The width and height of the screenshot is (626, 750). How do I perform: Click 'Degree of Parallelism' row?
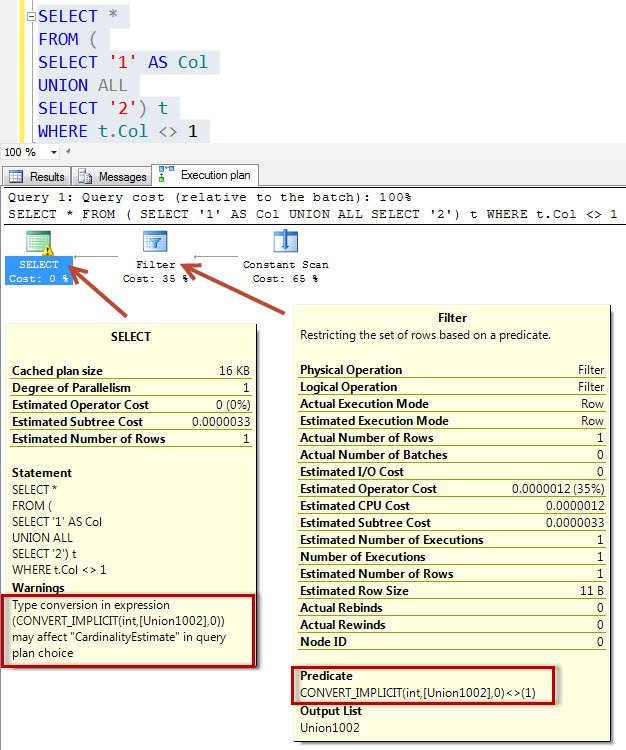coord(131,387)
